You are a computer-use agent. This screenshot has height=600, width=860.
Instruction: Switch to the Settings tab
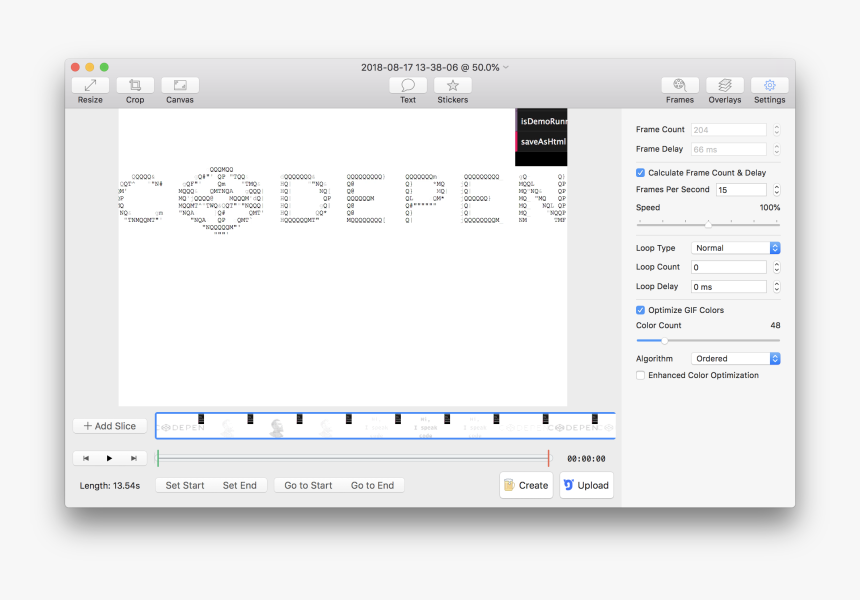770,86
